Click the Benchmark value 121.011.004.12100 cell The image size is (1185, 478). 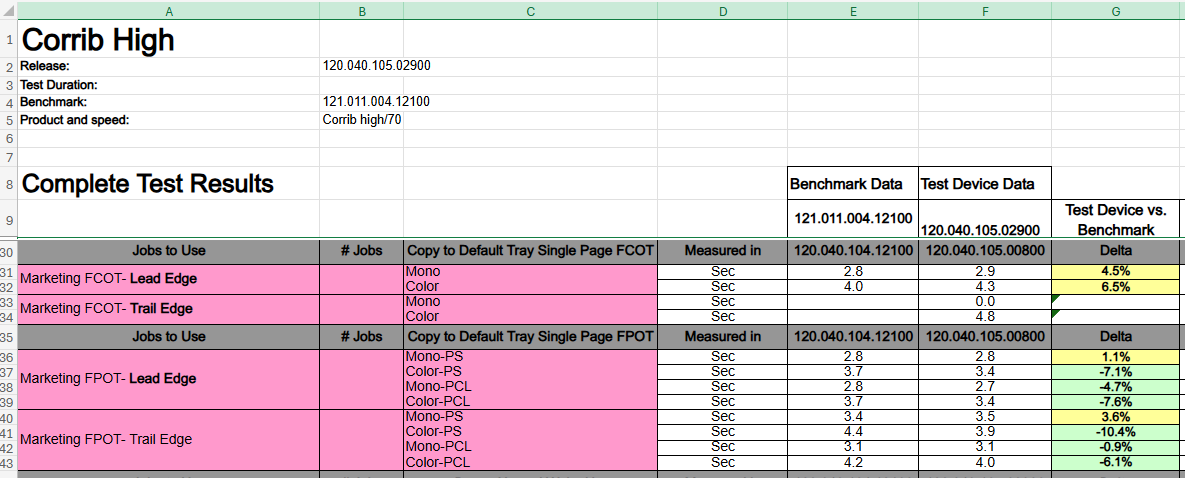point(362,101)
